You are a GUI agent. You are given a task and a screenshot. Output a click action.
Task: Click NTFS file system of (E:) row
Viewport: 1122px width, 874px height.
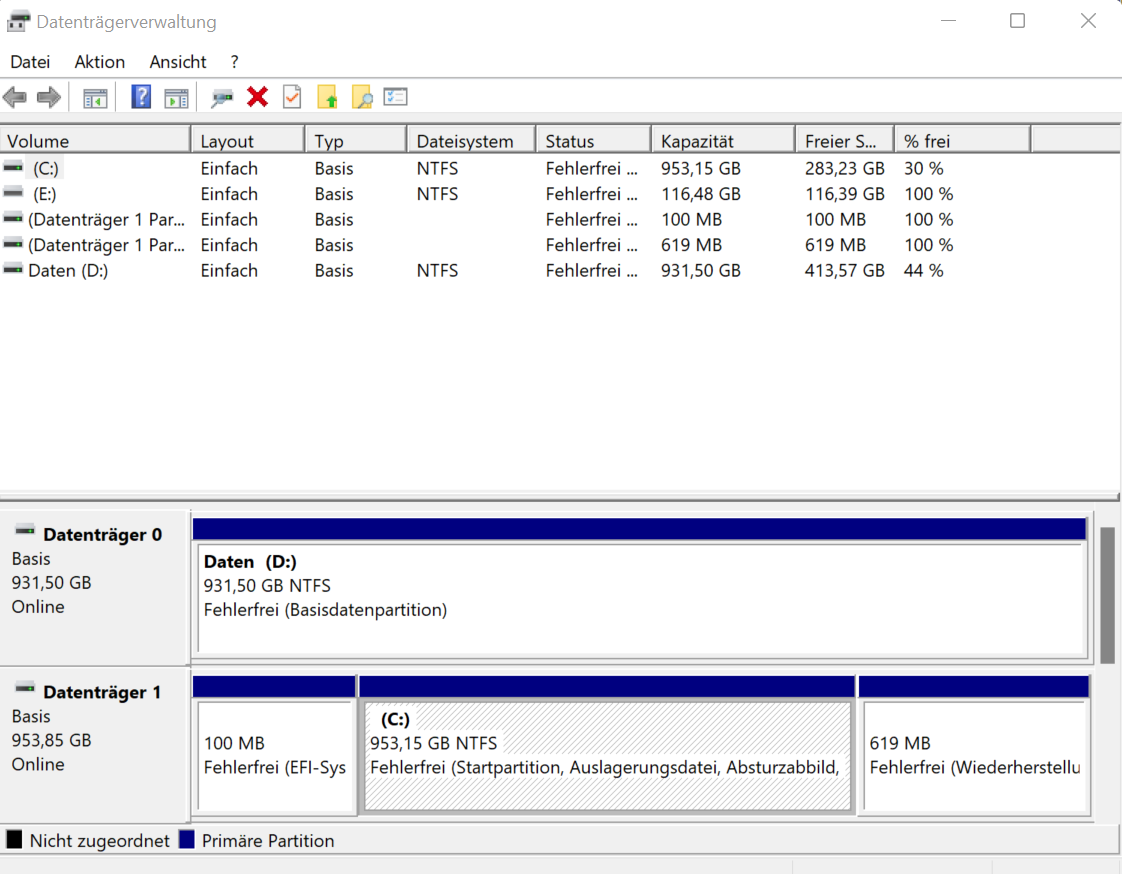coord(437,194)
